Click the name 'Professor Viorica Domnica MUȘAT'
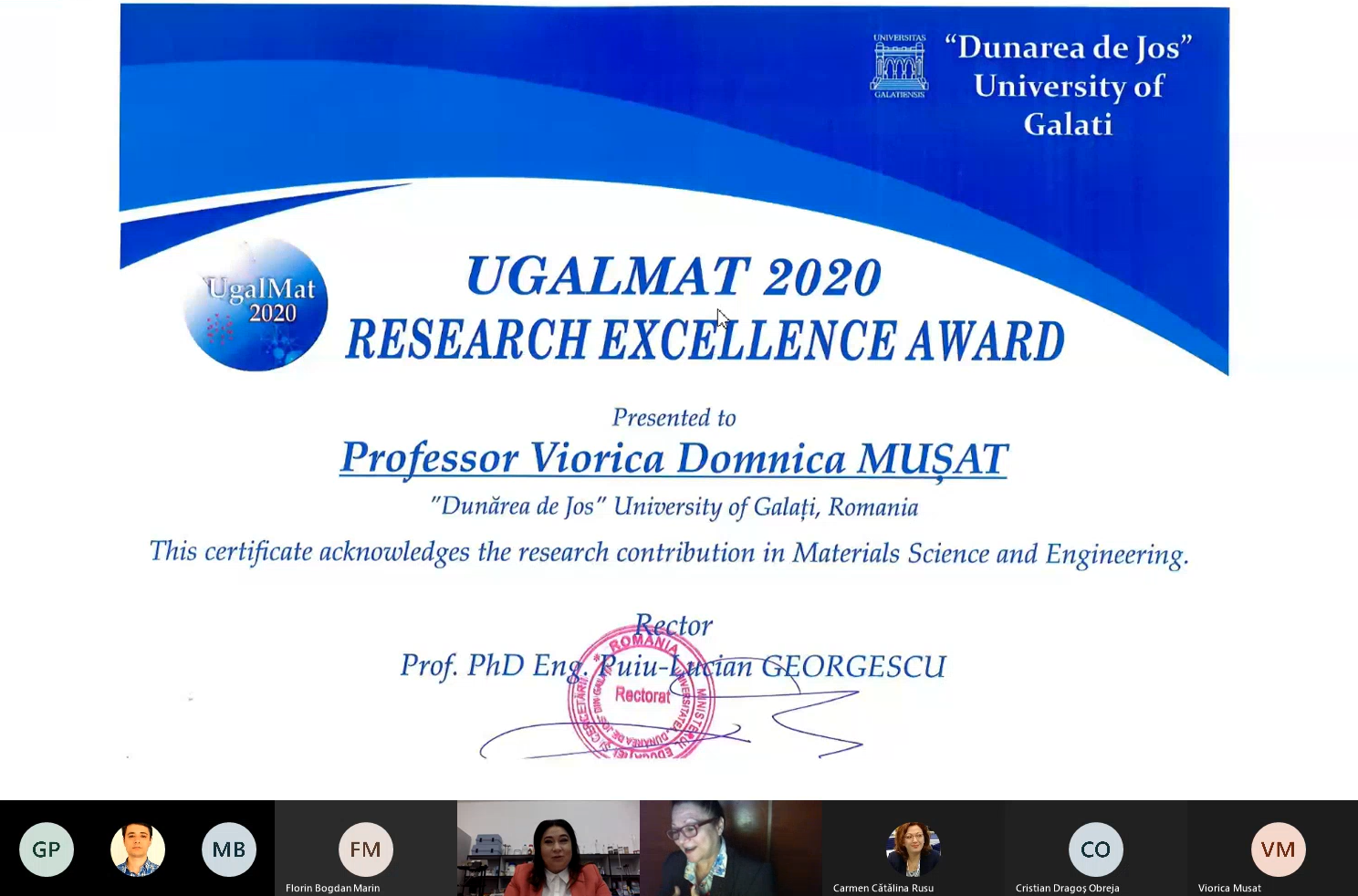Viewport: 1358px width, 896px height. click(674, 458)
